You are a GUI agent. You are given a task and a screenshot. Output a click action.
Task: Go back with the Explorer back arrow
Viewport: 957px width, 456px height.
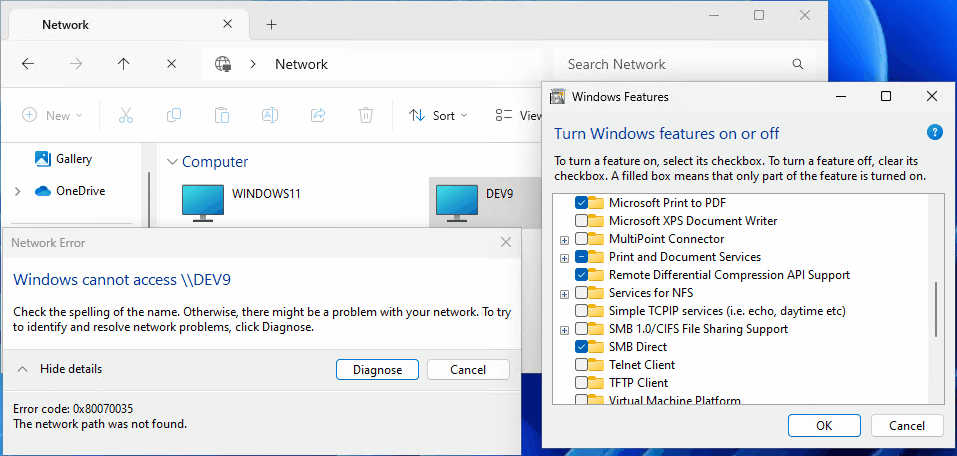tap(27, 64)
